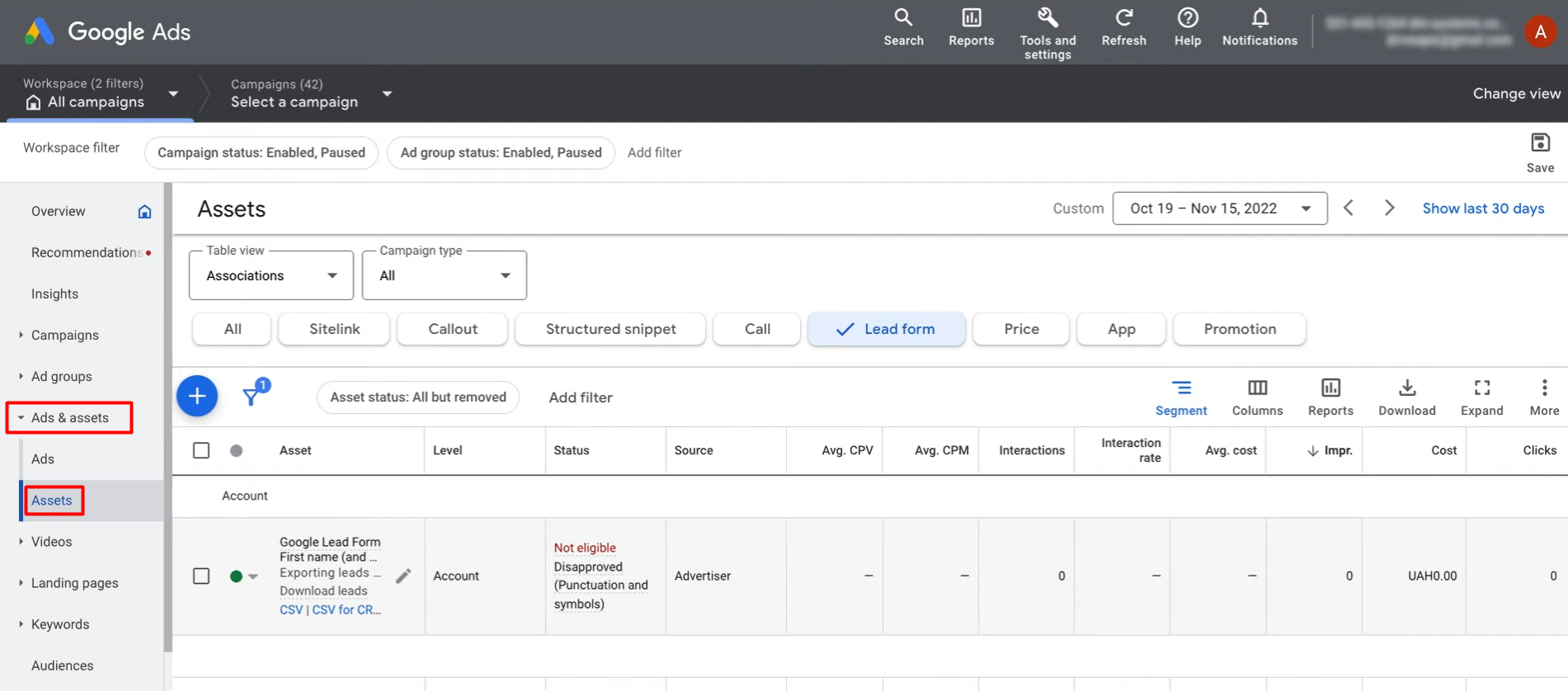Switch to the Sitelink asset tab
This screenshot has height=691, width=1568.
(x=334, y=329)
